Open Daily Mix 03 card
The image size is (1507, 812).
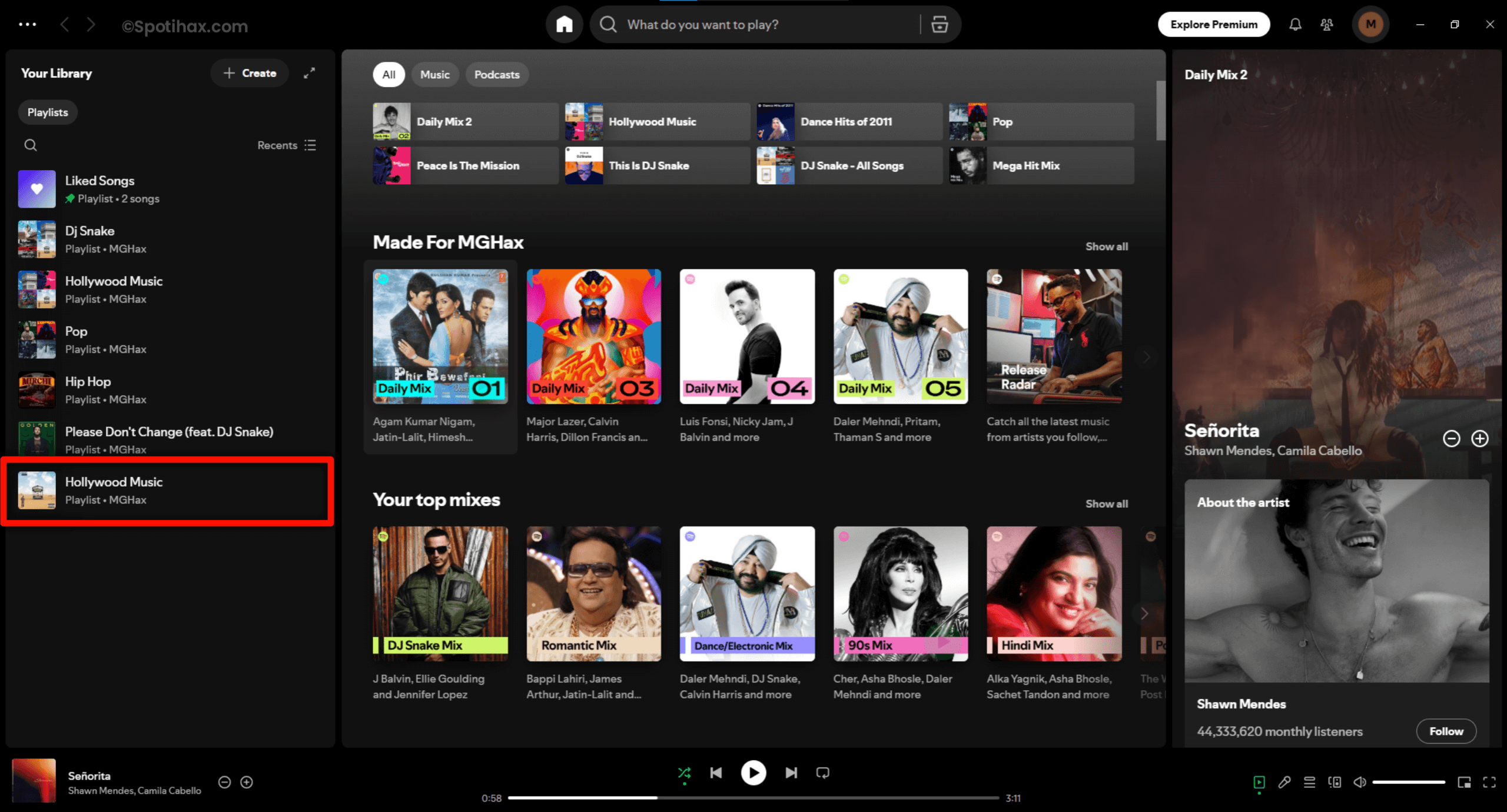point(593,357)
